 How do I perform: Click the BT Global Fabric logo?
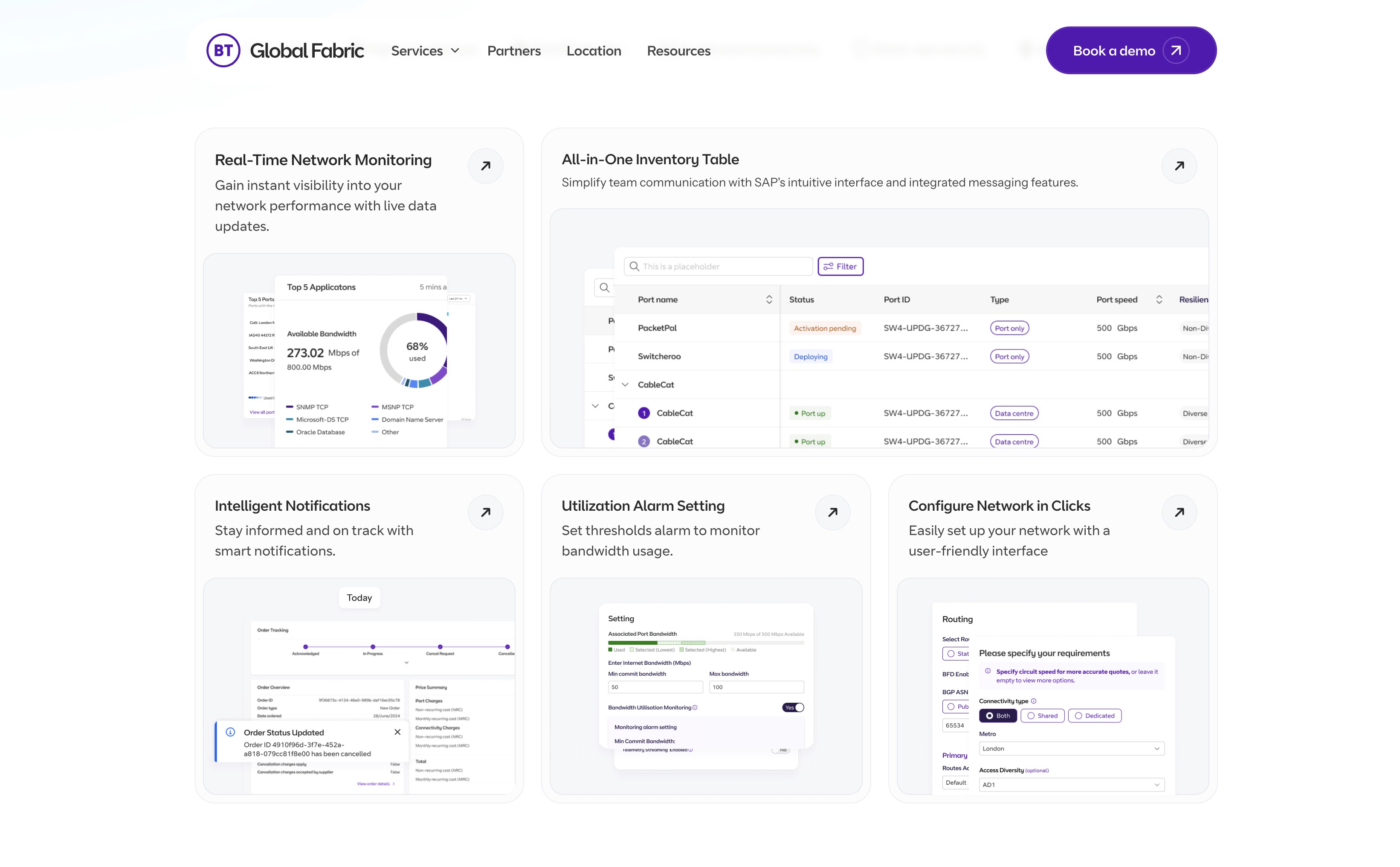[x=285, y=50]
